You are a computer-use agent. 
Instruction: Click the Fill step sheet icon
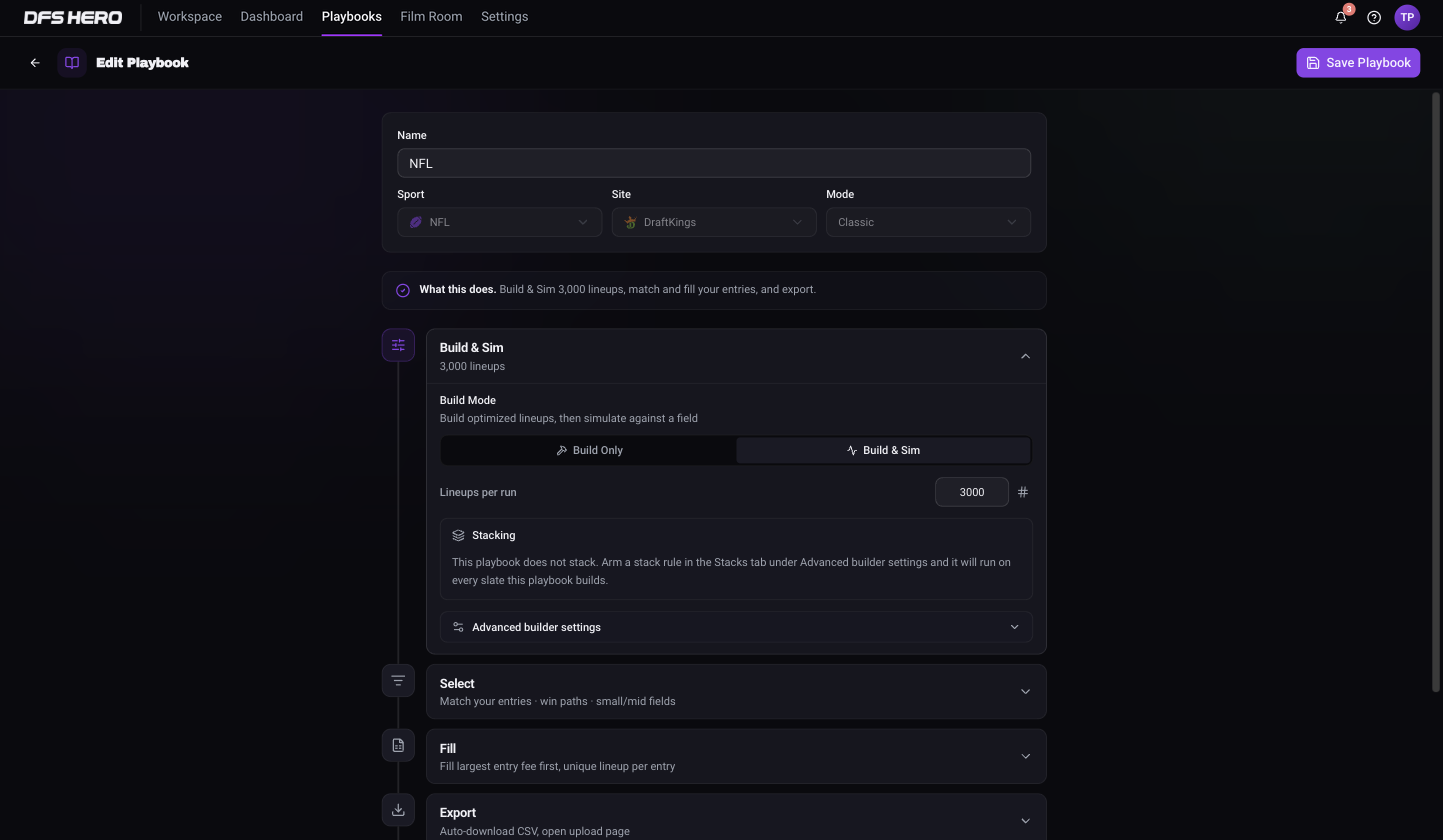pyautogui.click(x=398, y=745)
